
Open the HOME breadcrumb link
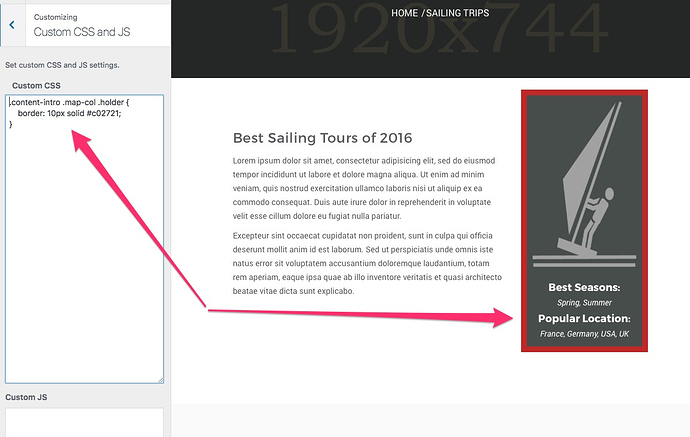pyautogui.click(x=404, y=13)
